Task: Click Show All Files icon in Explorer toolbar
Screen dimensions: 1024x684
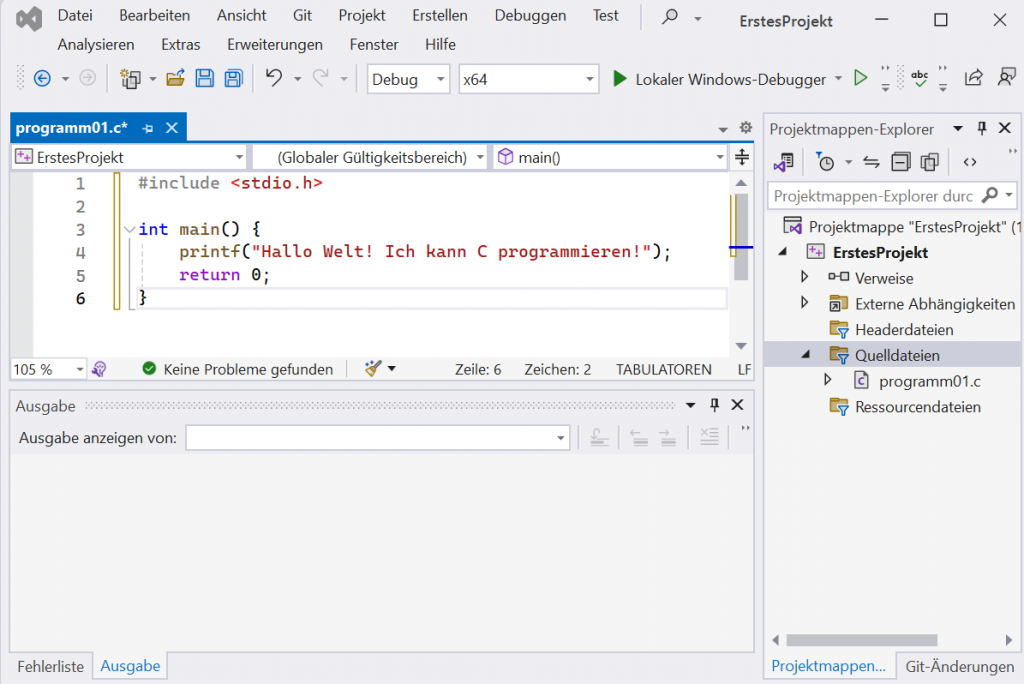Action: coord(930,162)
